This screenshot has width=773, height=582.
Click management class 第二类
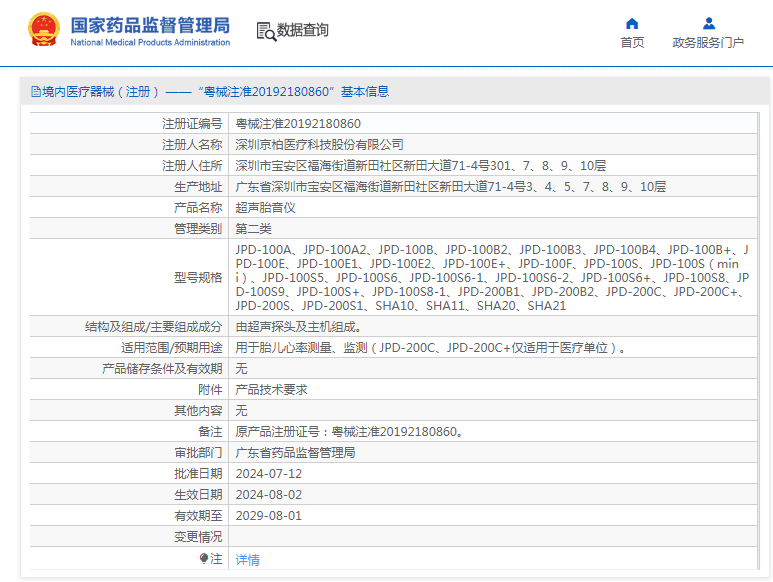pyautogui.click(x=253, y=229)
